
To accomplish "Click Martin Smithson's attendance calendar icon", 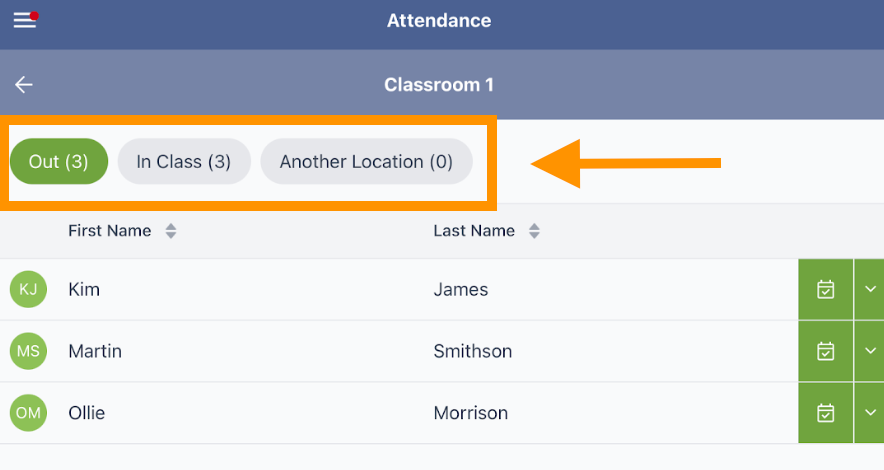I will coord(825,351).
